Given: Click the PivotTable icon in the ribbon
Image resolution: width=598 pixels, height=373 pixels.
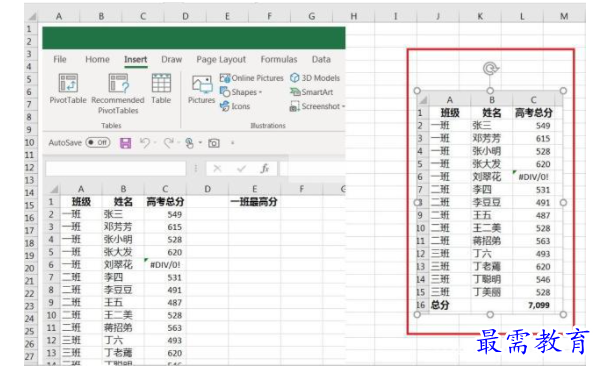Looking at the screenshot, I should click(x=68, y=83).
